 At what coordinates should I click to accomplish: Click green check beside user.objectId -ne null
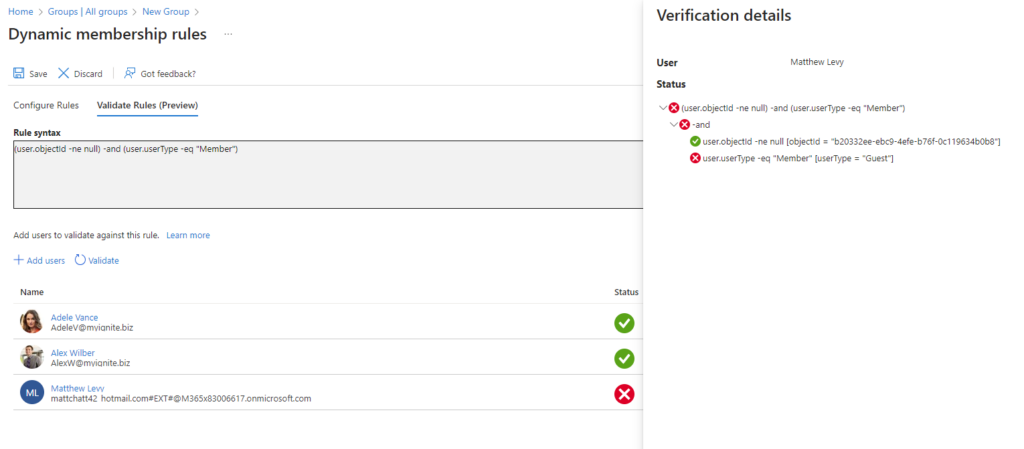(x=696, y=141)
